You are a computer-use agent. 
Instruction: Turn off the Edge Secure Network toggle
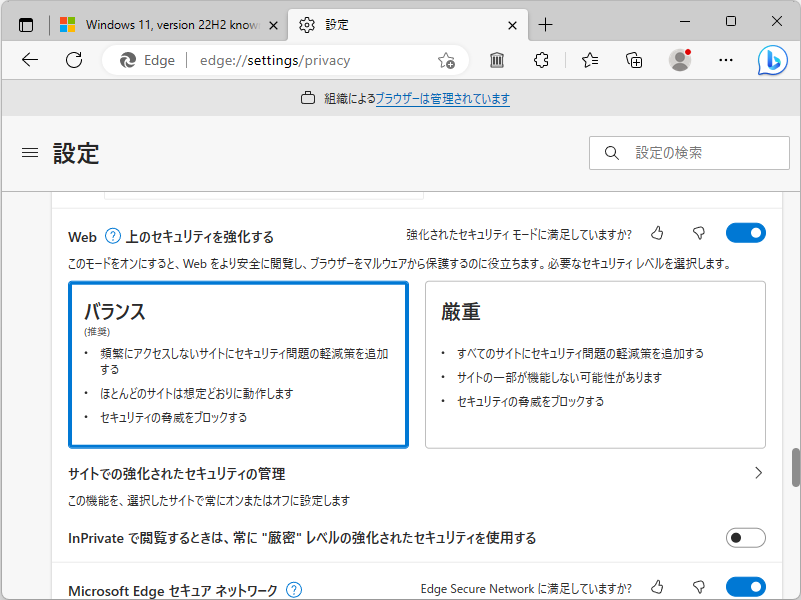coord(745,587)
